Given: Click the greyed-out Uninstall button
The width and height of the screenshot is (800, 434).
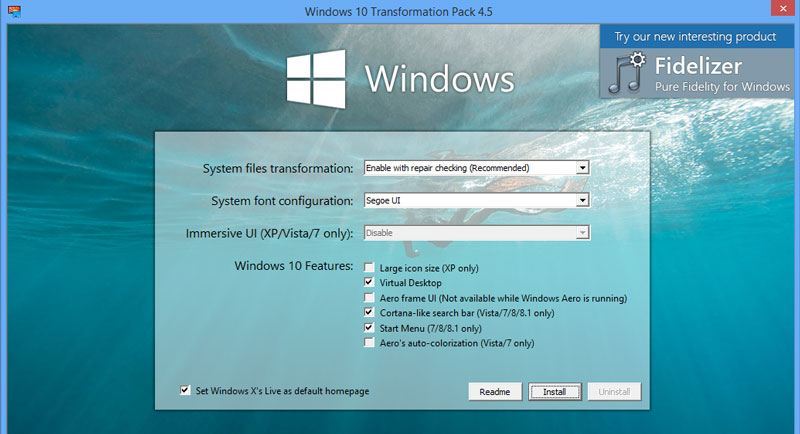Looking at the screenshot, I should point(614,392).
